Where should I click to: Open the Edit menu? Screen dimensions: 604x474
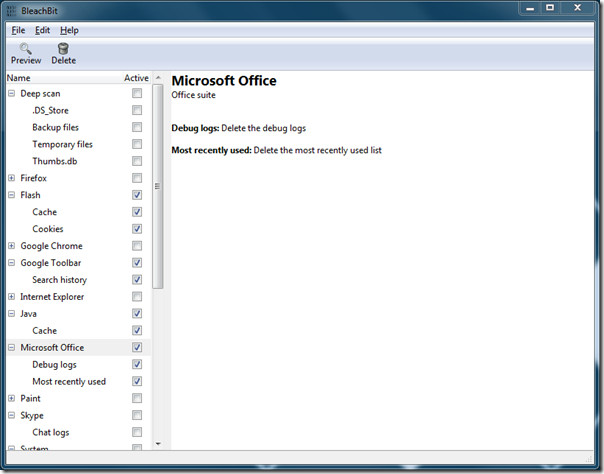(x=42, y=30)
